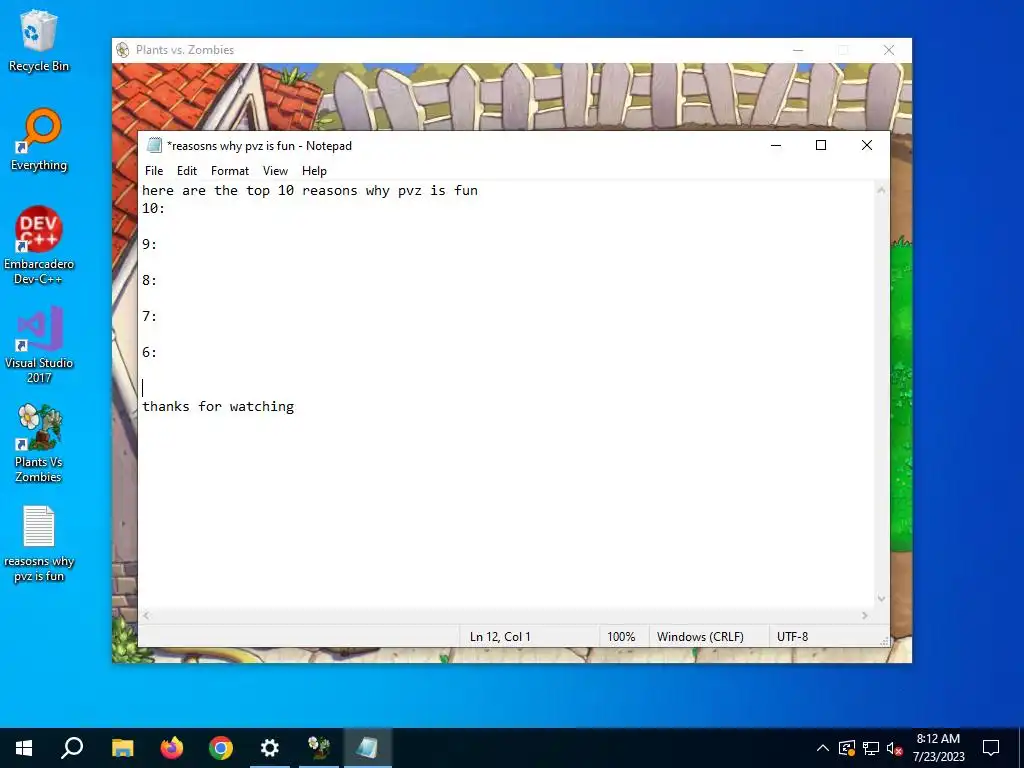
Task: Click the vertical scrollbar up arrow in Notepad
Action: [881, 190]
